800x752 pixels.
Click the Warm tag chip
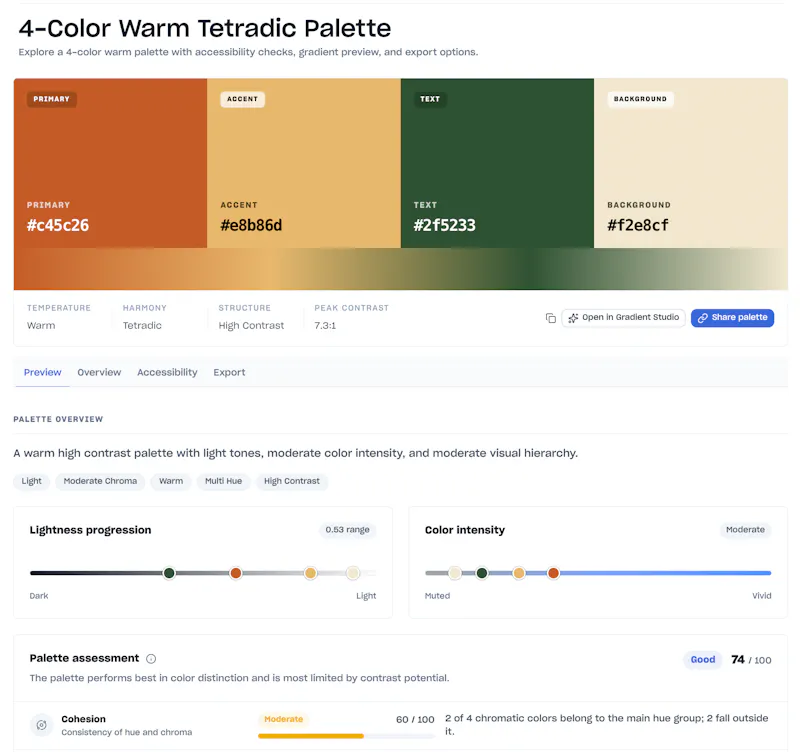point(171,481)
